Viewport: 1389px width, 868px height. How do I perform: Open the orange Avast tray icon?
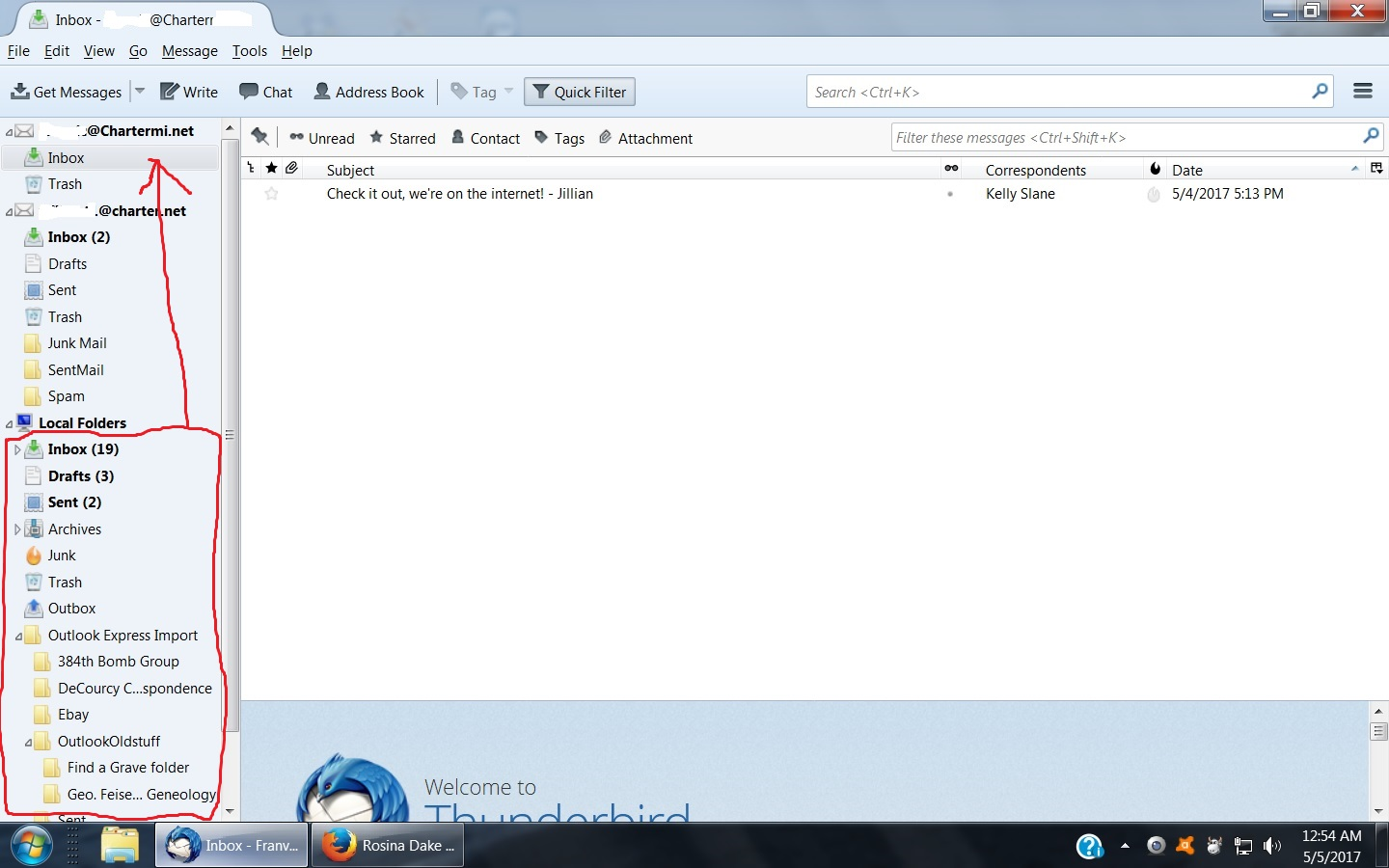tap(1185, 846)
